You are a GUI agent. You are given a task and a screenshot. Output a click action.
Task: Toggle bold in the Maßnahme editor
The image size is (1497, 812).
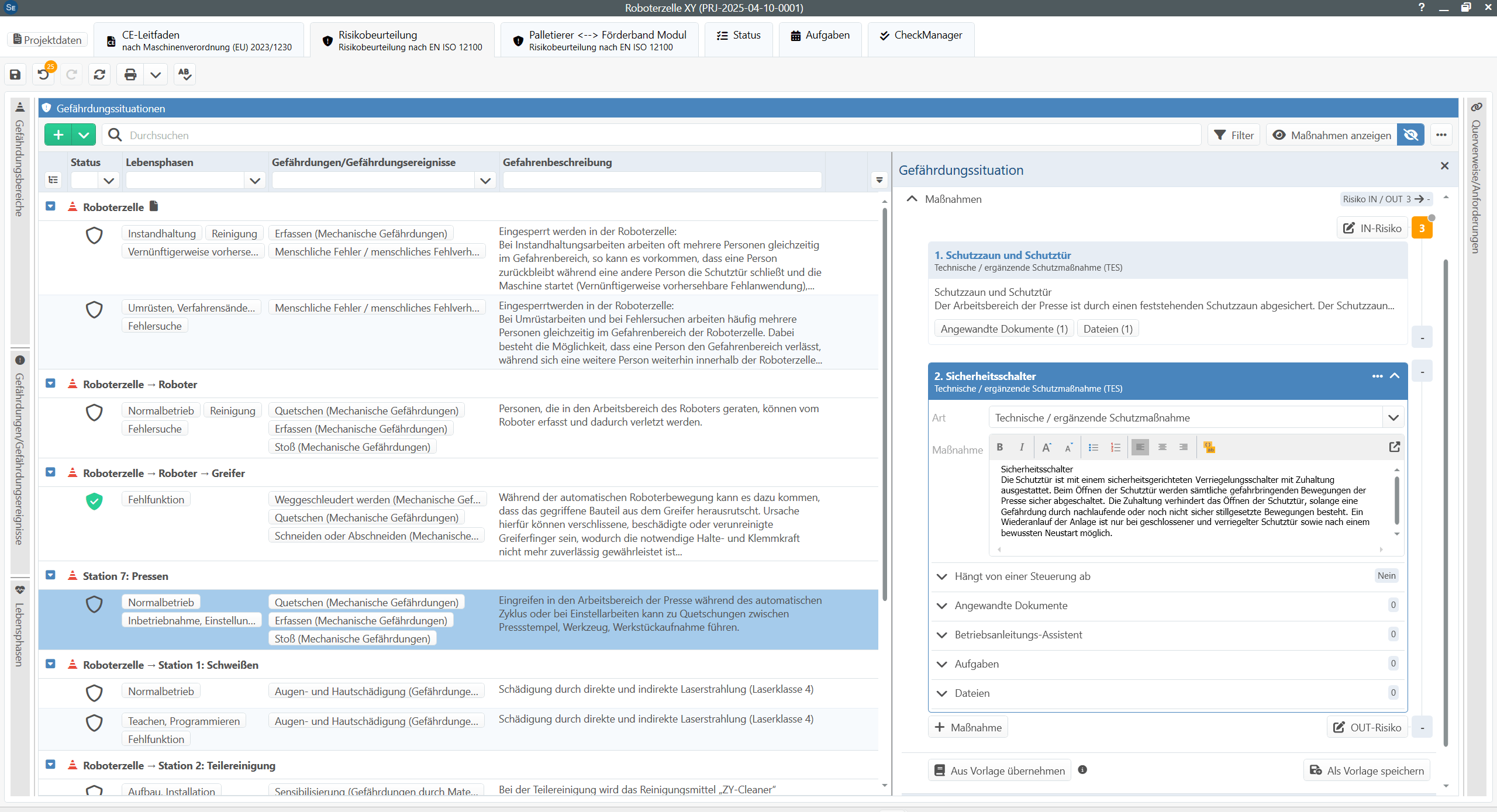click(x=1000, y=447)
